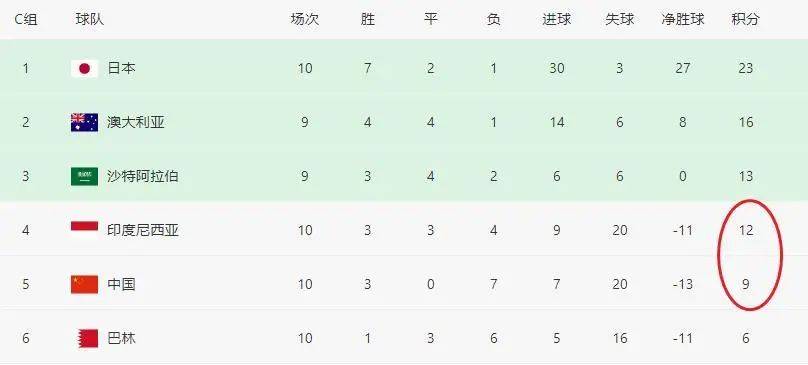Sort by the 积分 column header

coord(746,20)
